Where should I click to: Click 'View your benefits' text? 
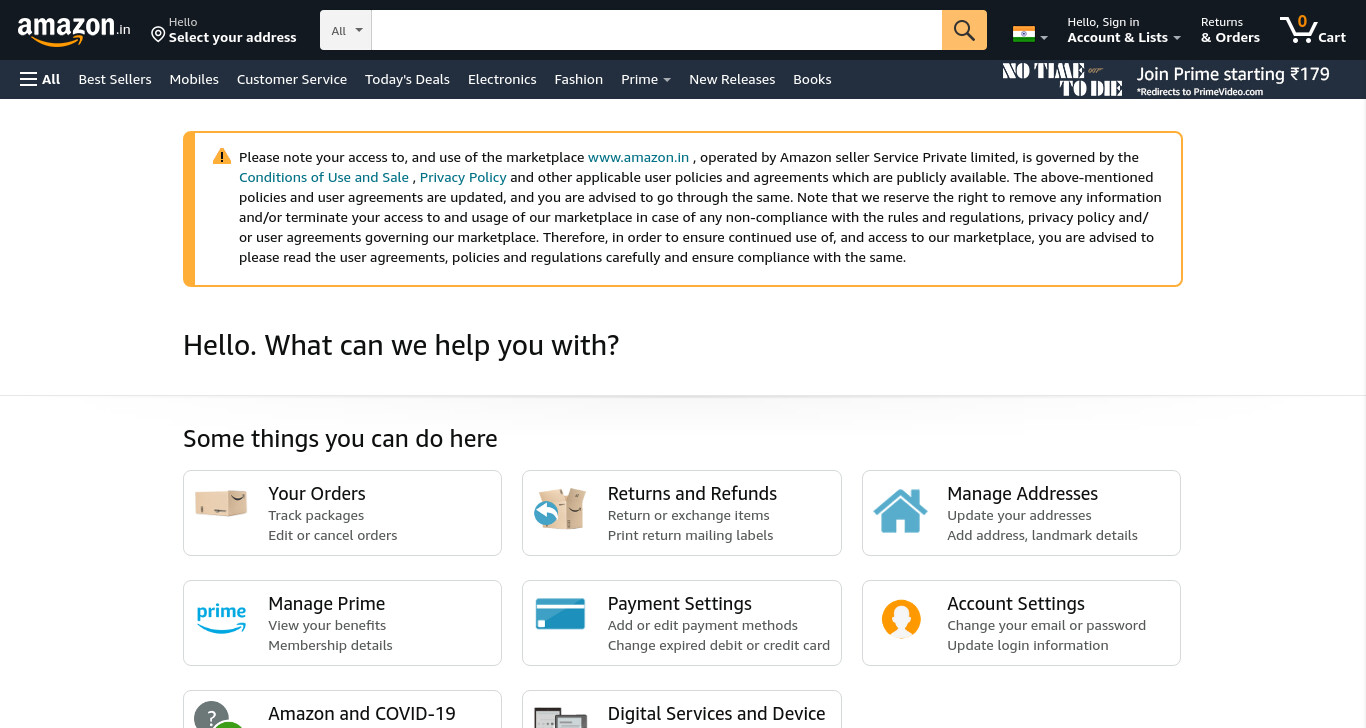point(327,625)
